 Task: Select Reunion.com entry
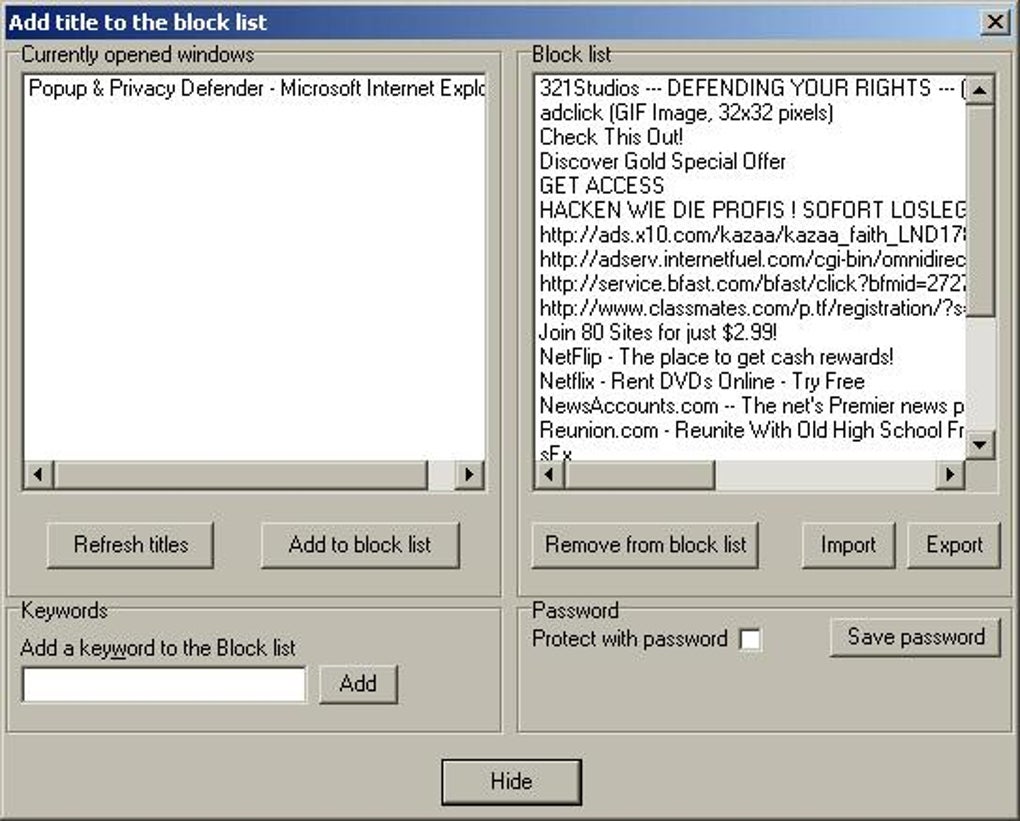click(x=751, y=430)
